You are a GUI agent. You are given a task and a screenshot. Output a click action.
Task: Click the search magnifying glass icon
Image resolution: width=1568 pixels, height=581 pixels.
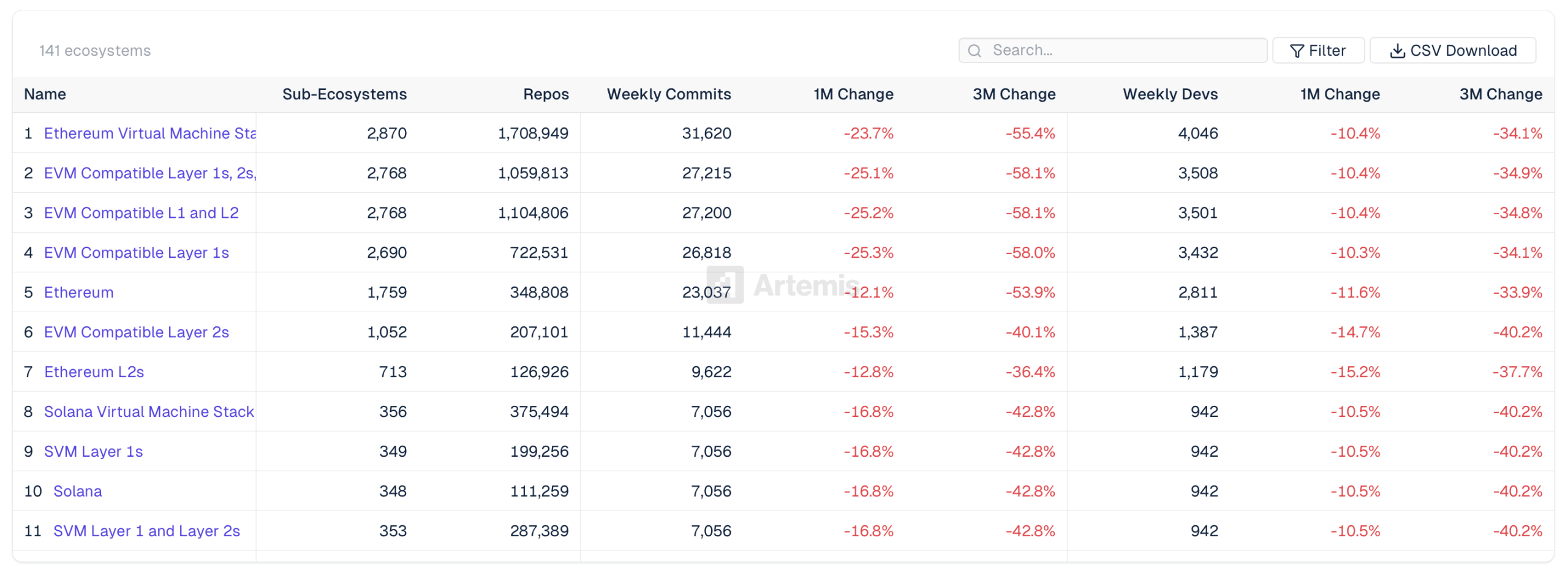[x=974, y=50]
